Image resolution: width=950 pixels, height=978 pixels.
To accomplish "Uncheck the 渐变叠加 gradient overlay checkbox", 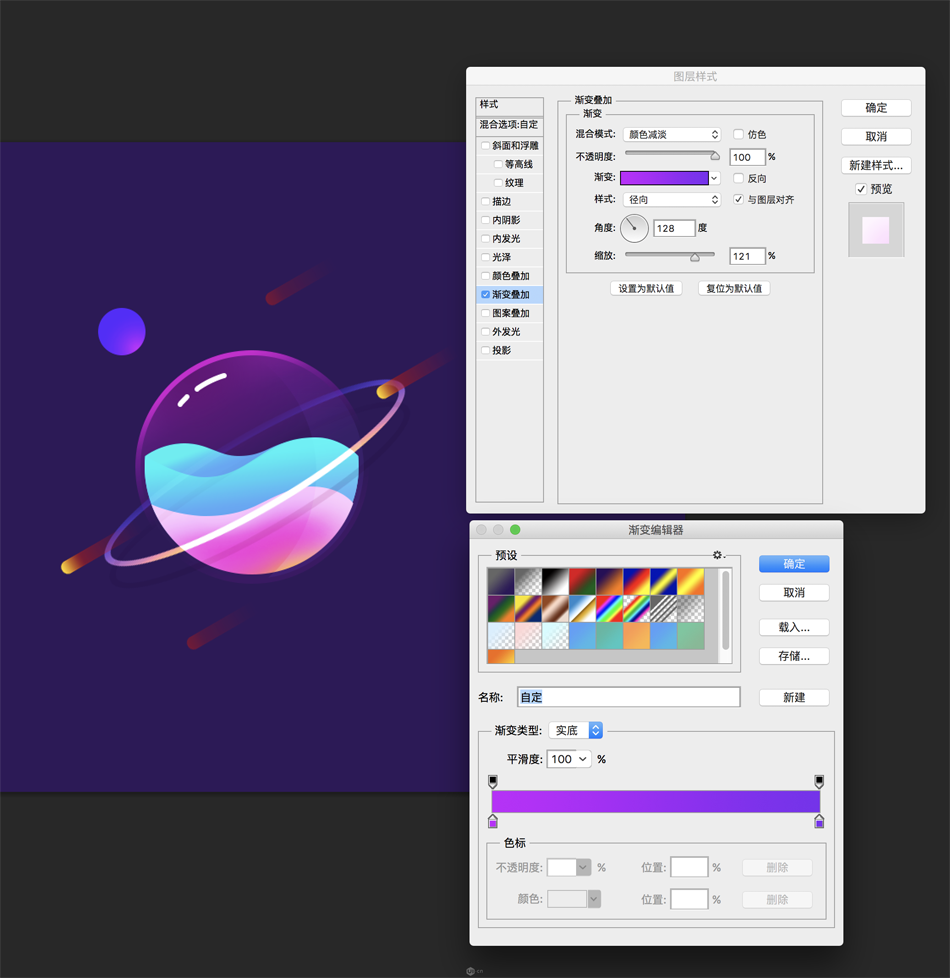I will 485,294.
